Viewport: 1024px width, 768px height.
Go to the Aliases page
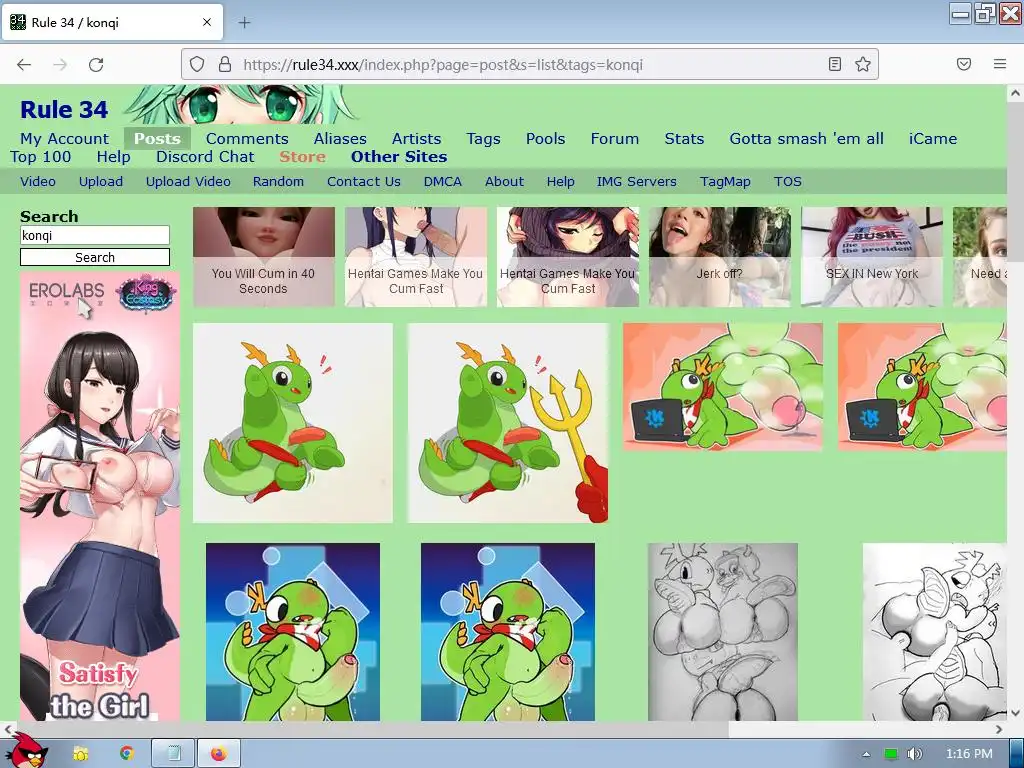pos(340,138)
